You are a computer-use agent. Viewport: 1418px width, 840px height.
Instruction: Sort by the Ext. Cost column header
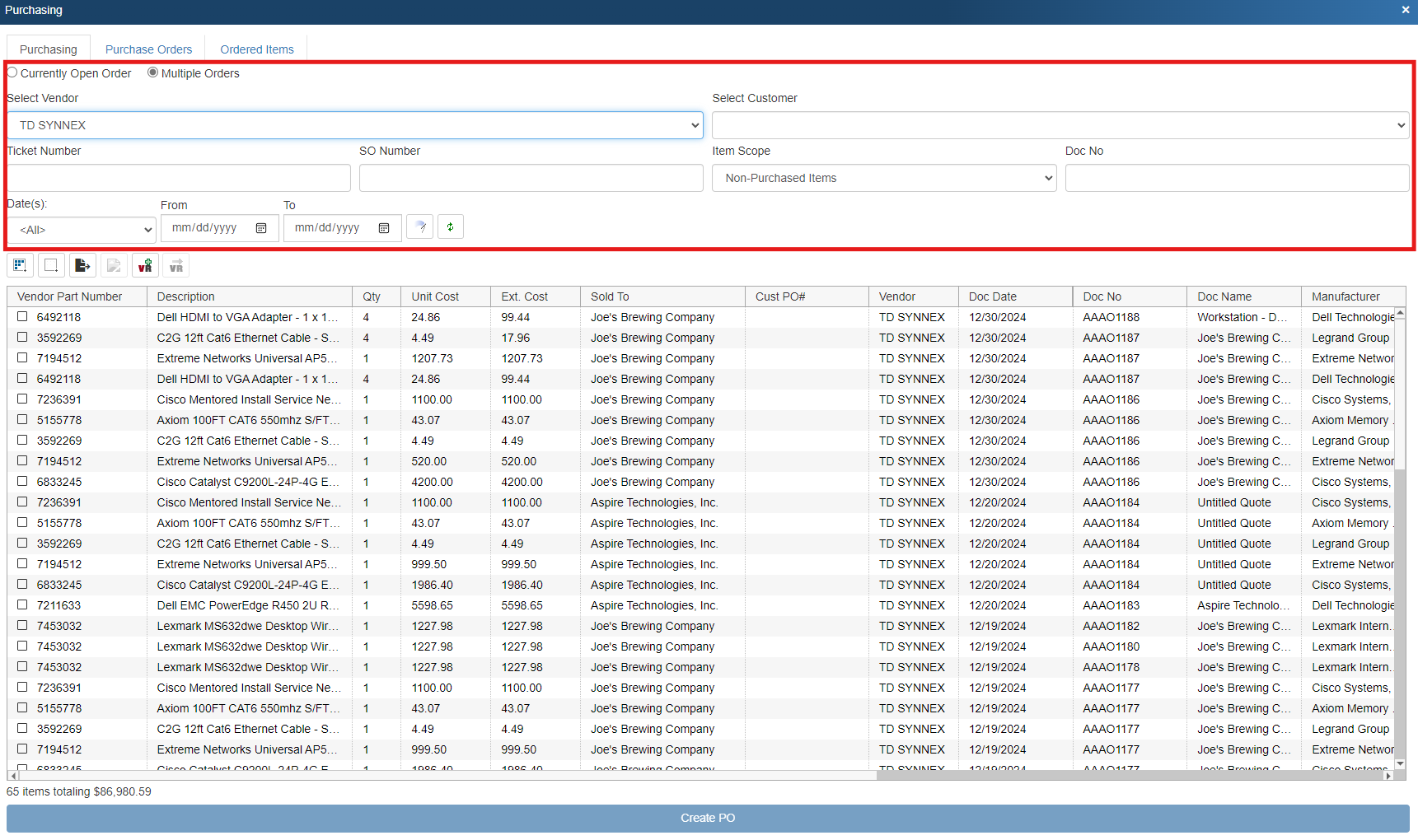[525, 296]
